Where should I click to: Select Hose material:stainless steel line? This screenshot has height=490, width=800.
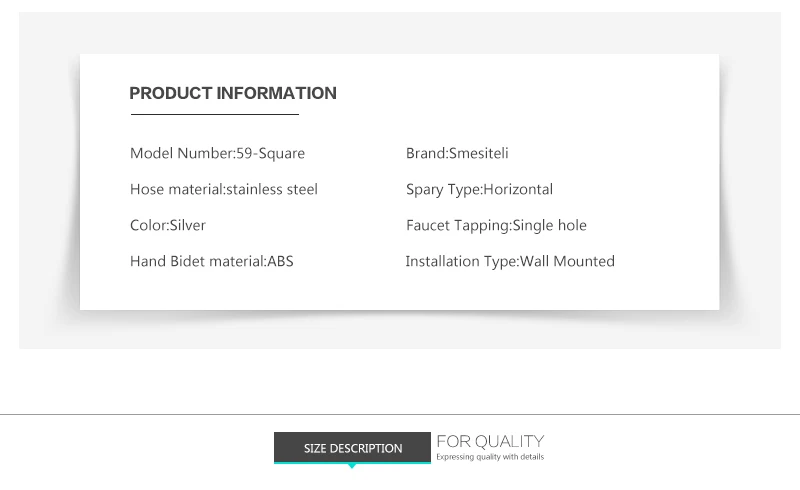224,189
